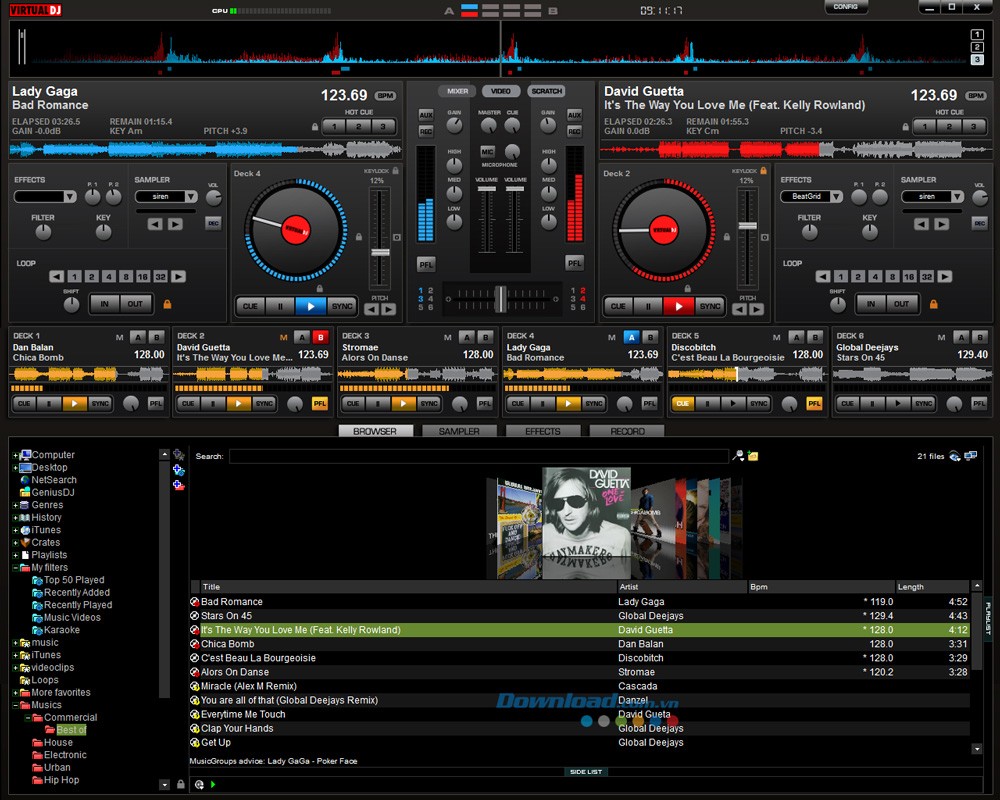Click the NetSearch icon in the browser sidebar

(x=25, y=480)
